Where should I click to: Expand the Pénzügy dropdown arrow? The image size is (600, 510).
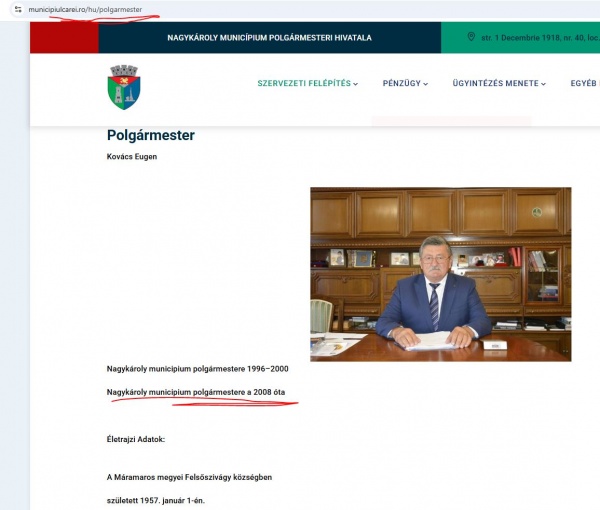click(x=426, y=84)
